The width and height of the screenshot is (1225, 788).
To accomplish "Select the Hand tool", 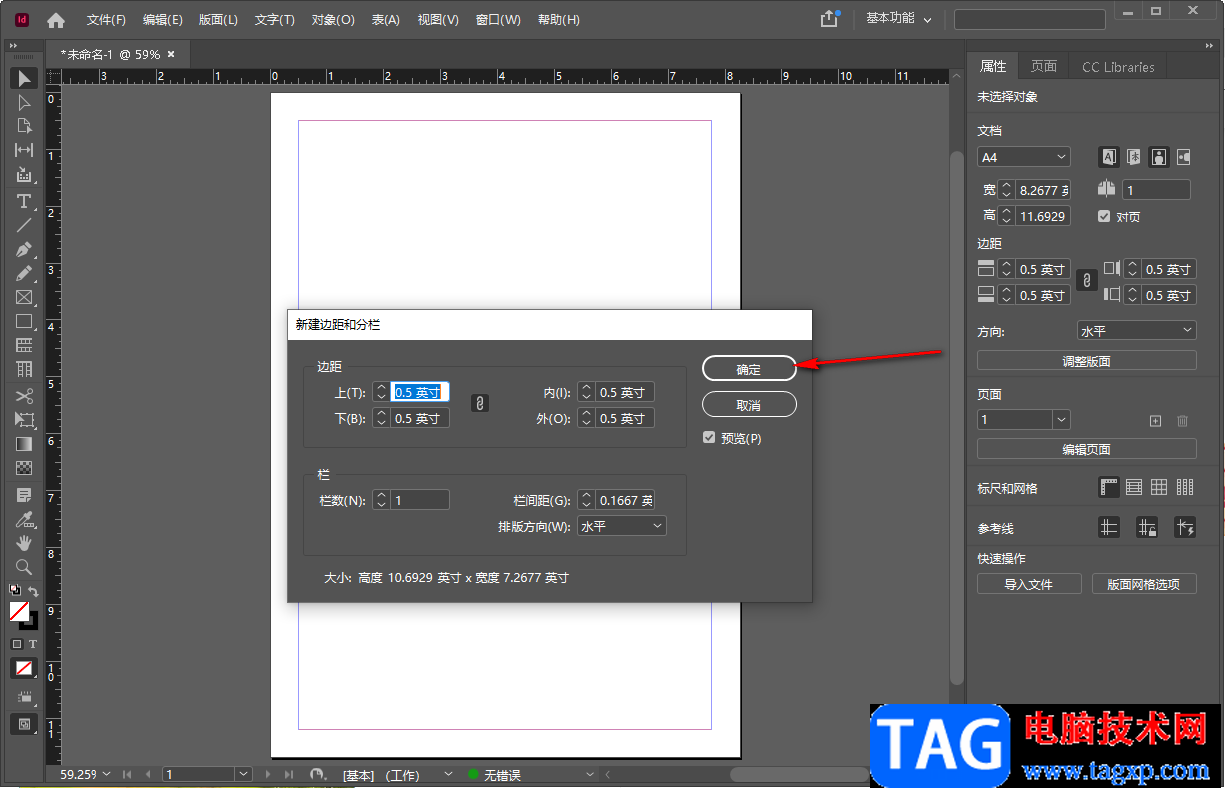I will click(x=24, y=543).
